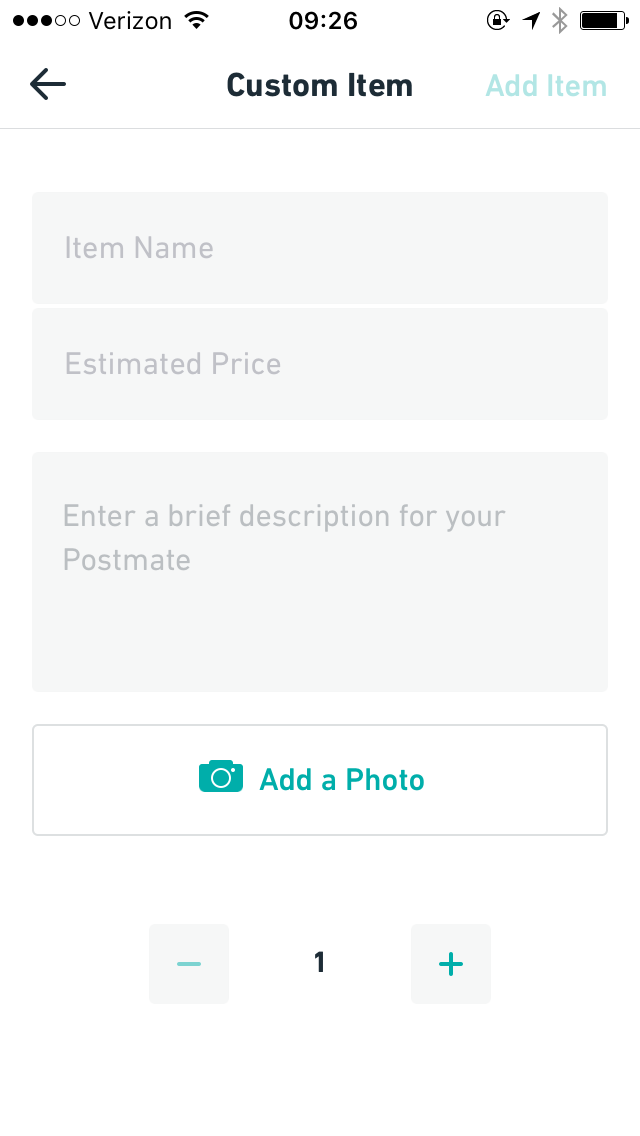The image size is (640, 1136).
Task: Tap the quantity value 1
Action: point(320,963)
